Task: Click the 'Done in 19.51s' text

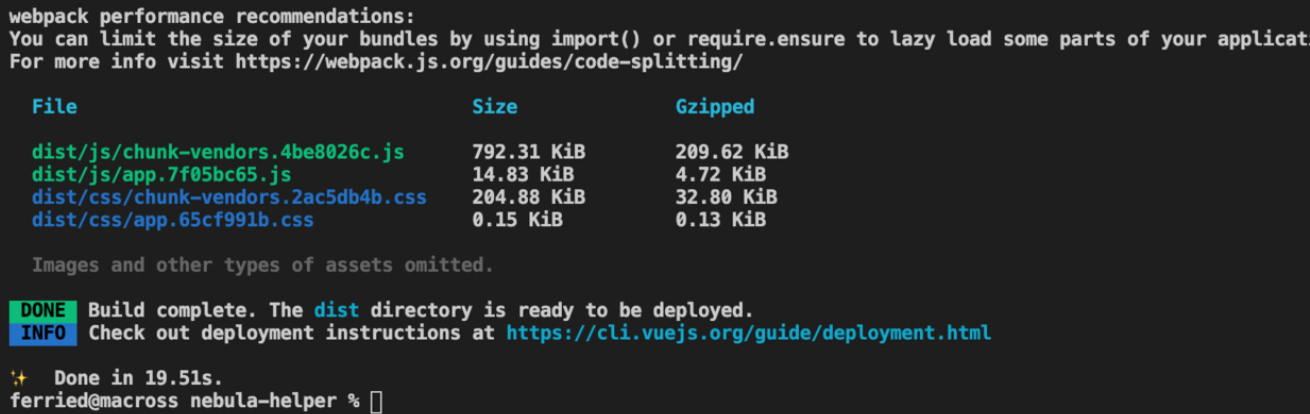Action: 138,378
